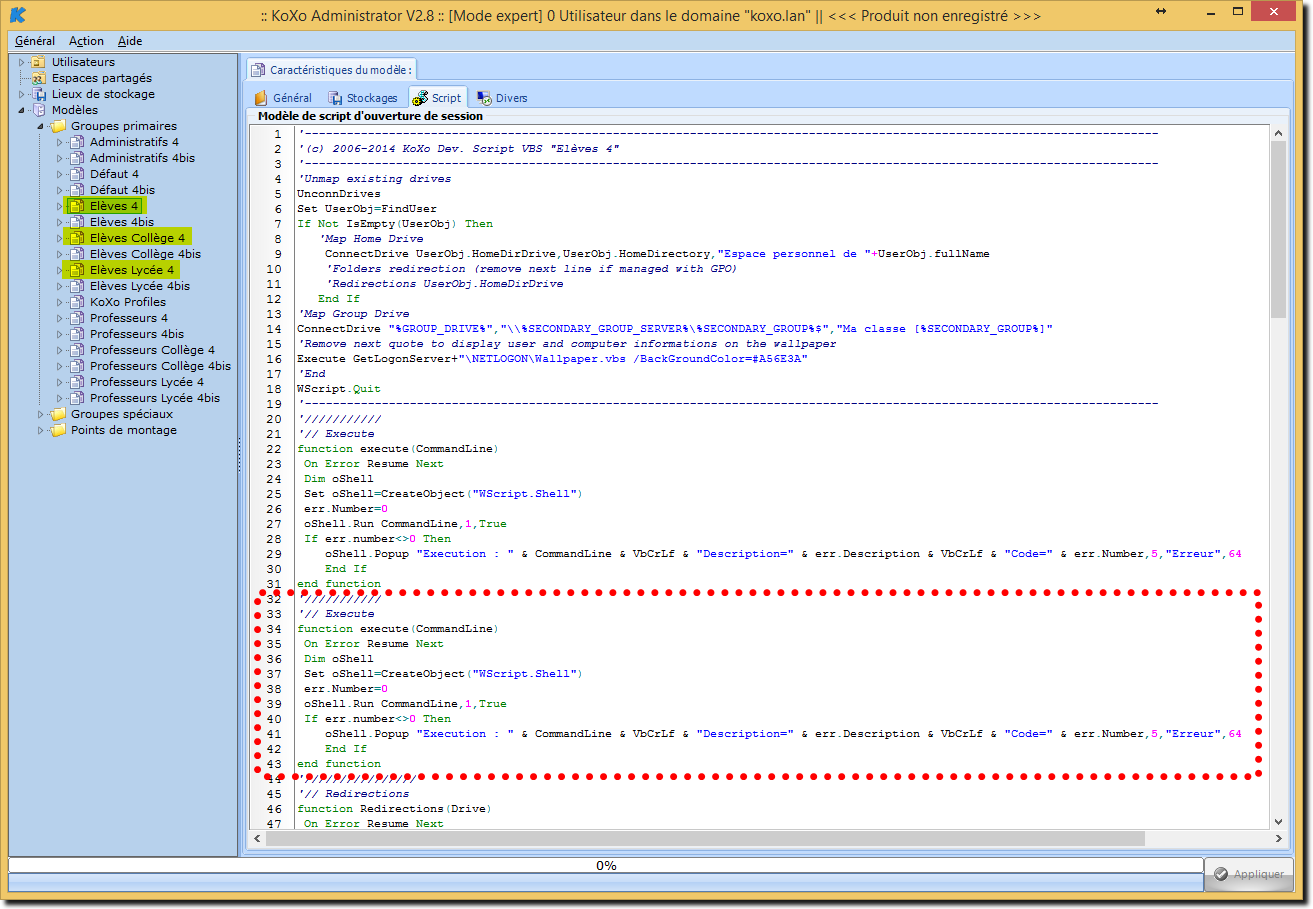
Task: Click the Elèves Collège 4 highlighted icon
Action: pos(76,238)
